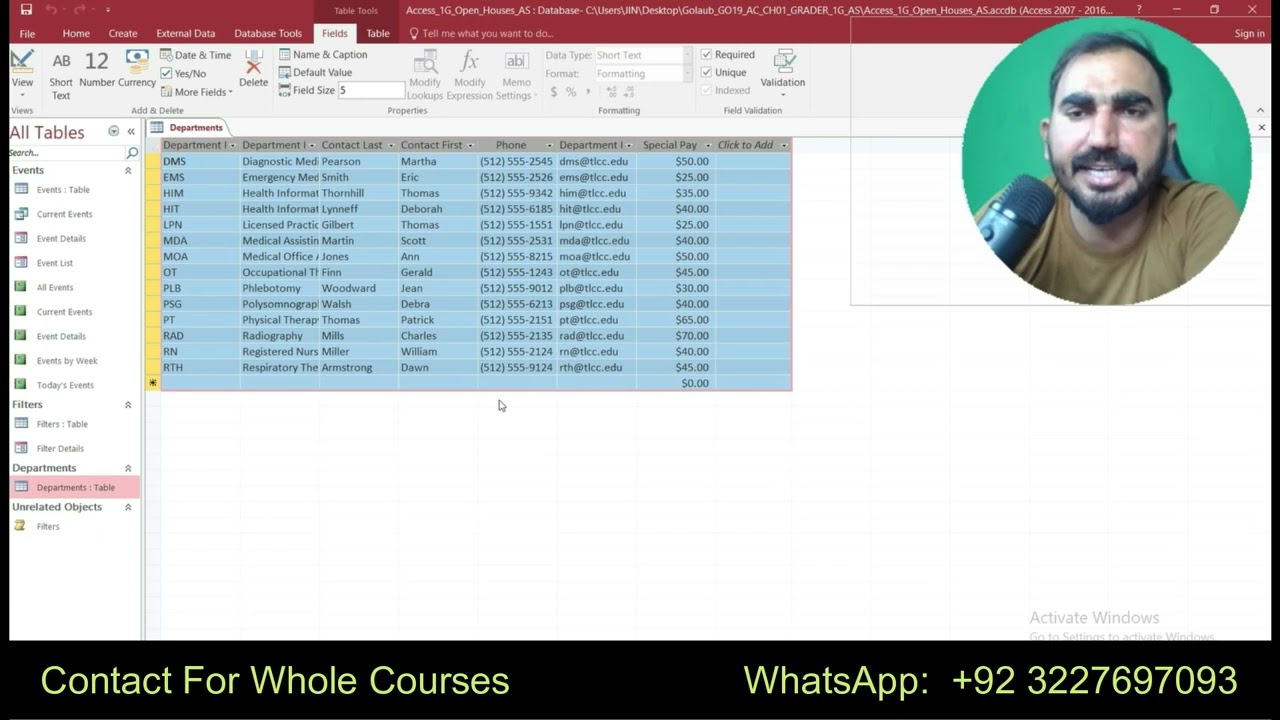Open the File menu
The height and width of the screenshot is (720, 1280).
(27, 33)
